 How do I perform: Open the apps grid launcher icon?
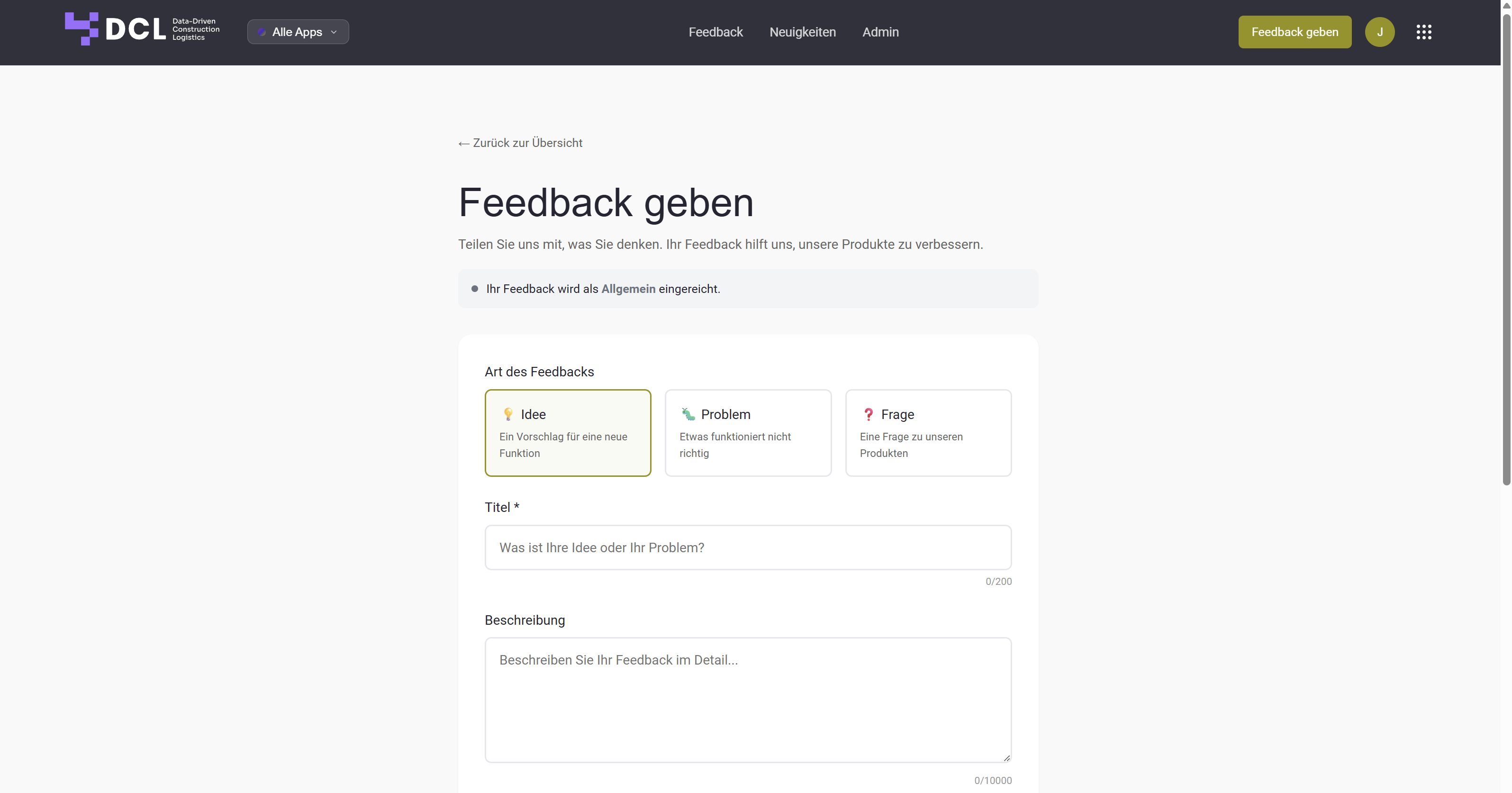click(x=1424, y=32)
